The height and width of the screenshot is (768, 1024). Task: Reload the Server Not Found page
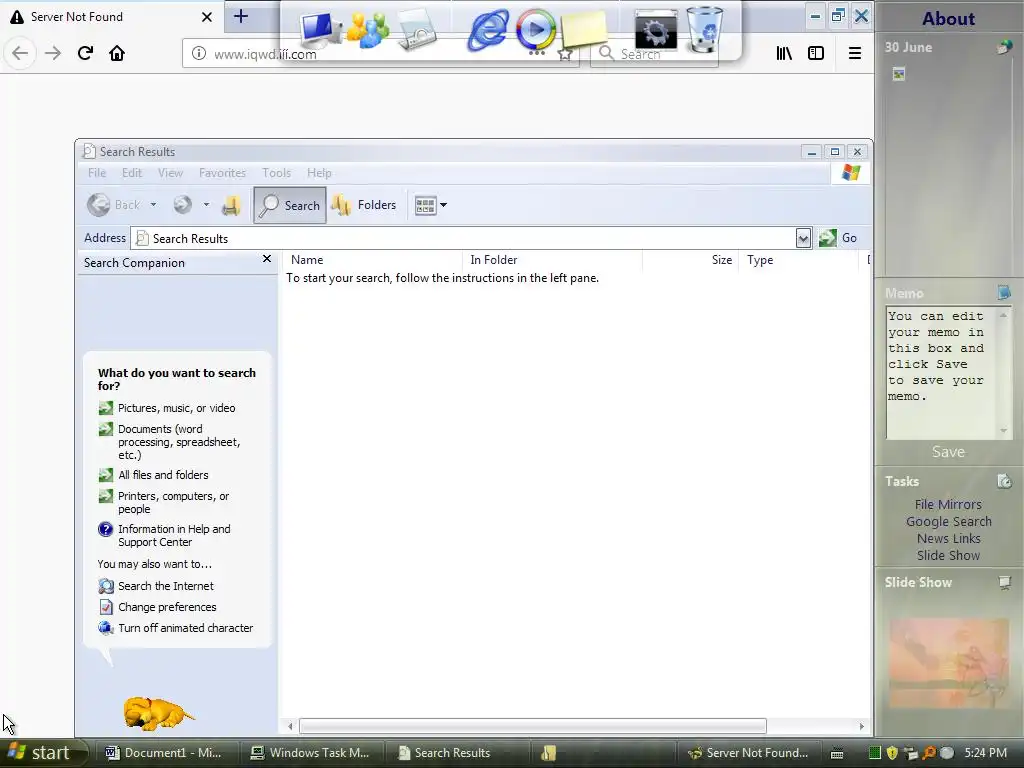85,53
